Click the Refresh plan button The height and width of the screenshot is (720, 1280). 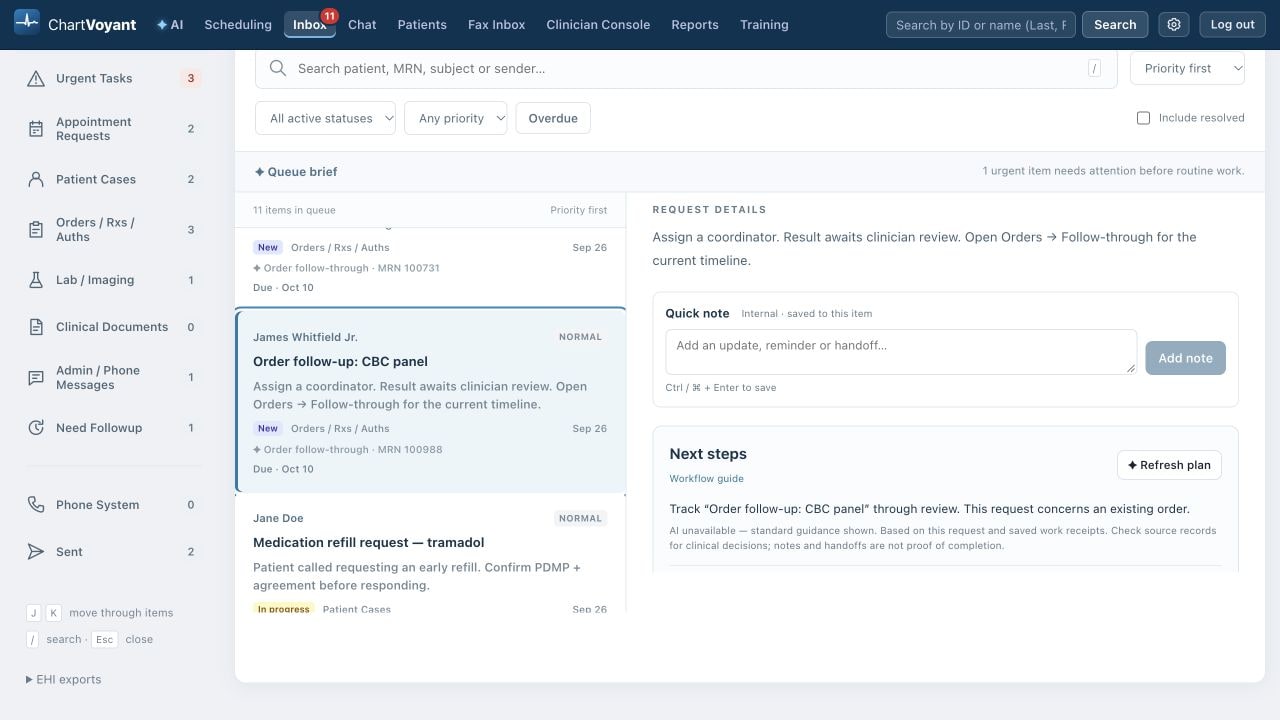click(1169, 465)
